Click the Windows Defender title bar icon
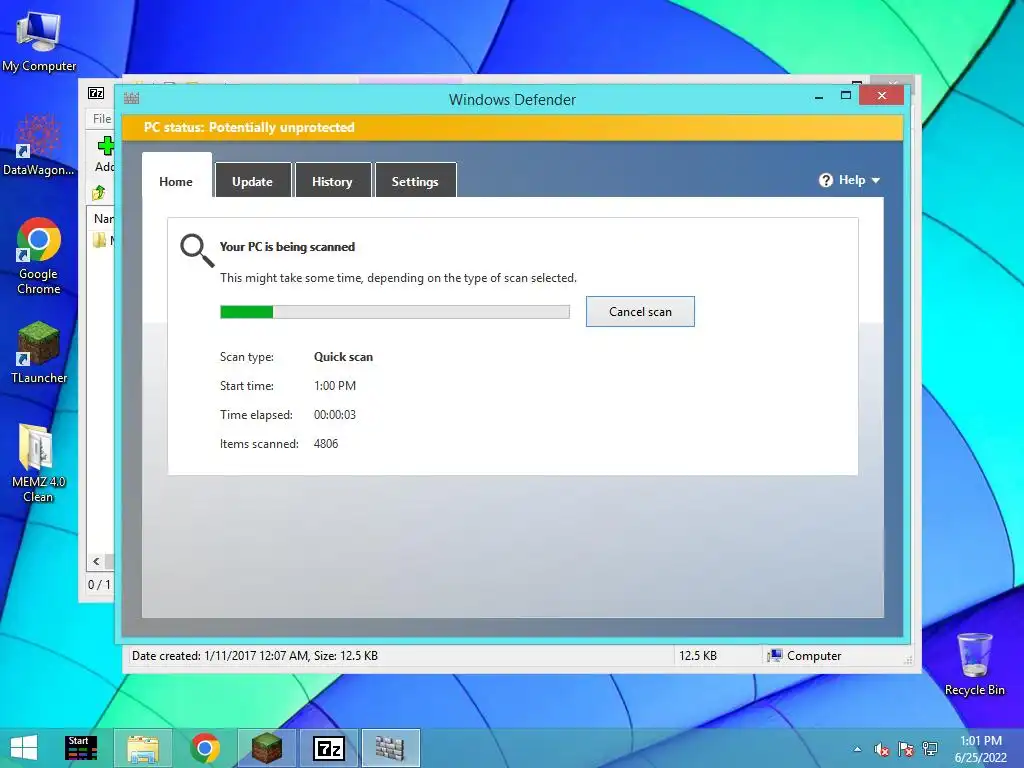 click(x=131, y=99)
